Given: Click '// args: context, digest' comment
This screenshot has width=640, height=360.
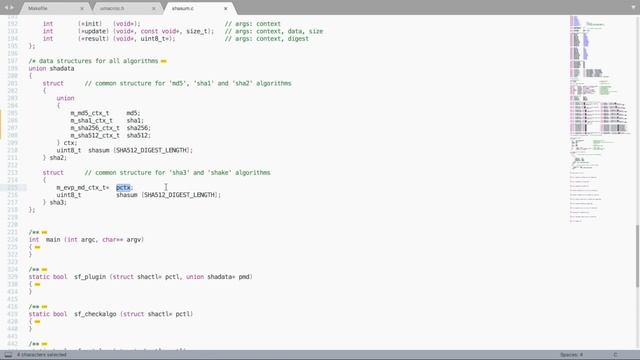Looking at the screenshot, I should (x=267, y=39).
